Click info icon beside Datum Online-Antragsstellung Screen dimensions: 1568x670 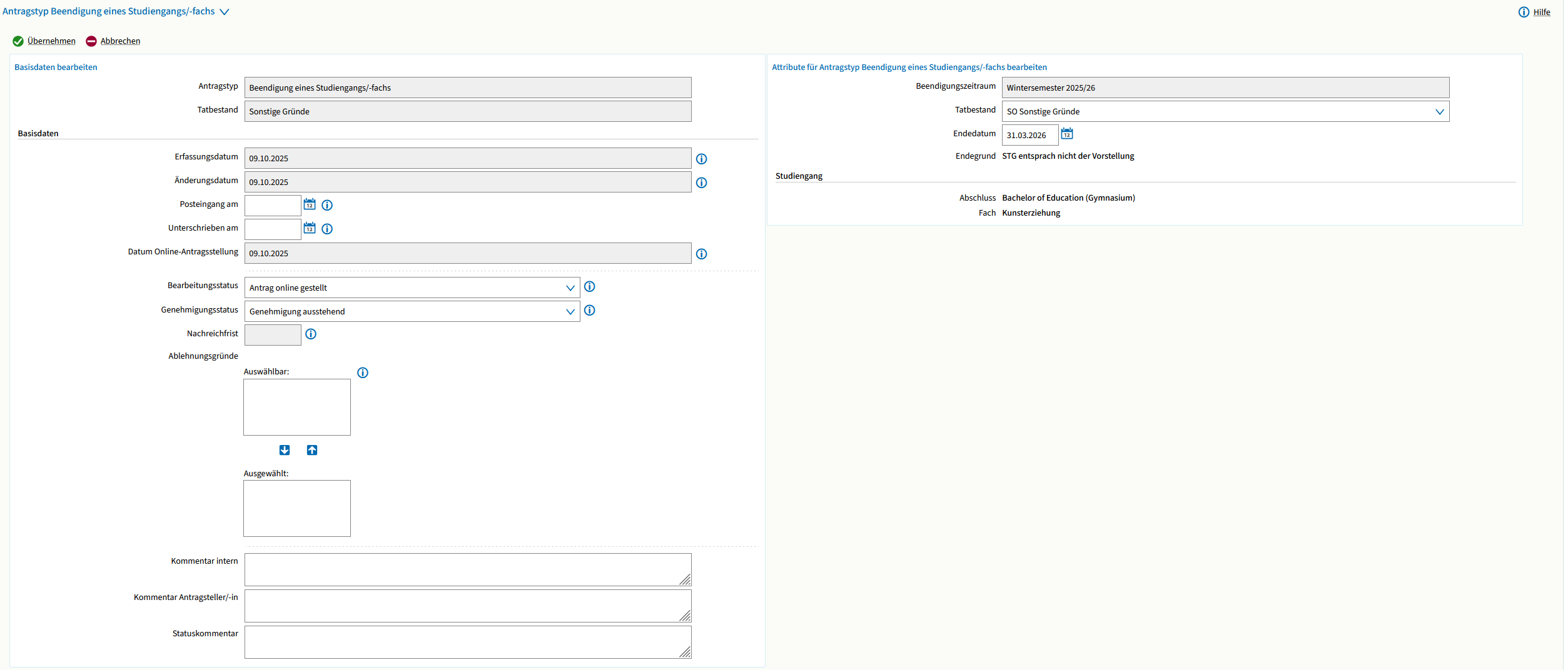(x=702, y=254)
